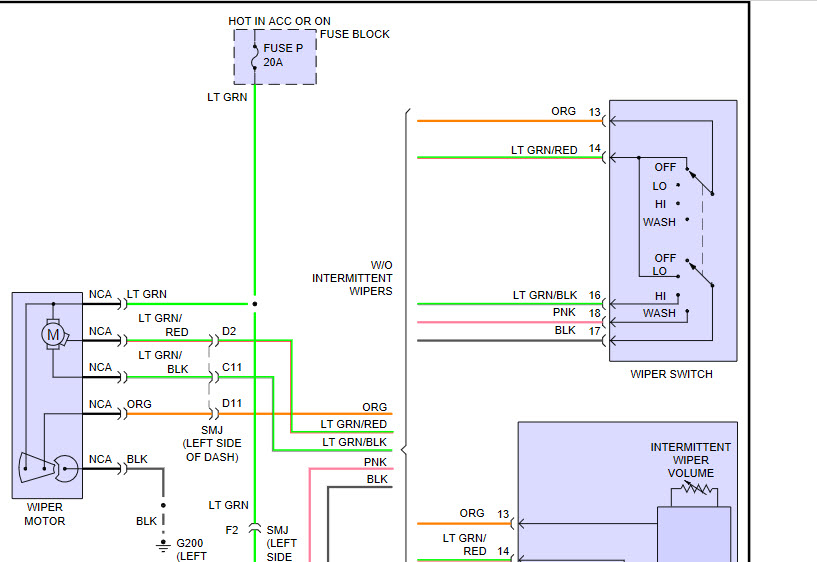Select the HI position beside pin 16
Viewport: 817px width, 562px height.
(x=660, y=296)
